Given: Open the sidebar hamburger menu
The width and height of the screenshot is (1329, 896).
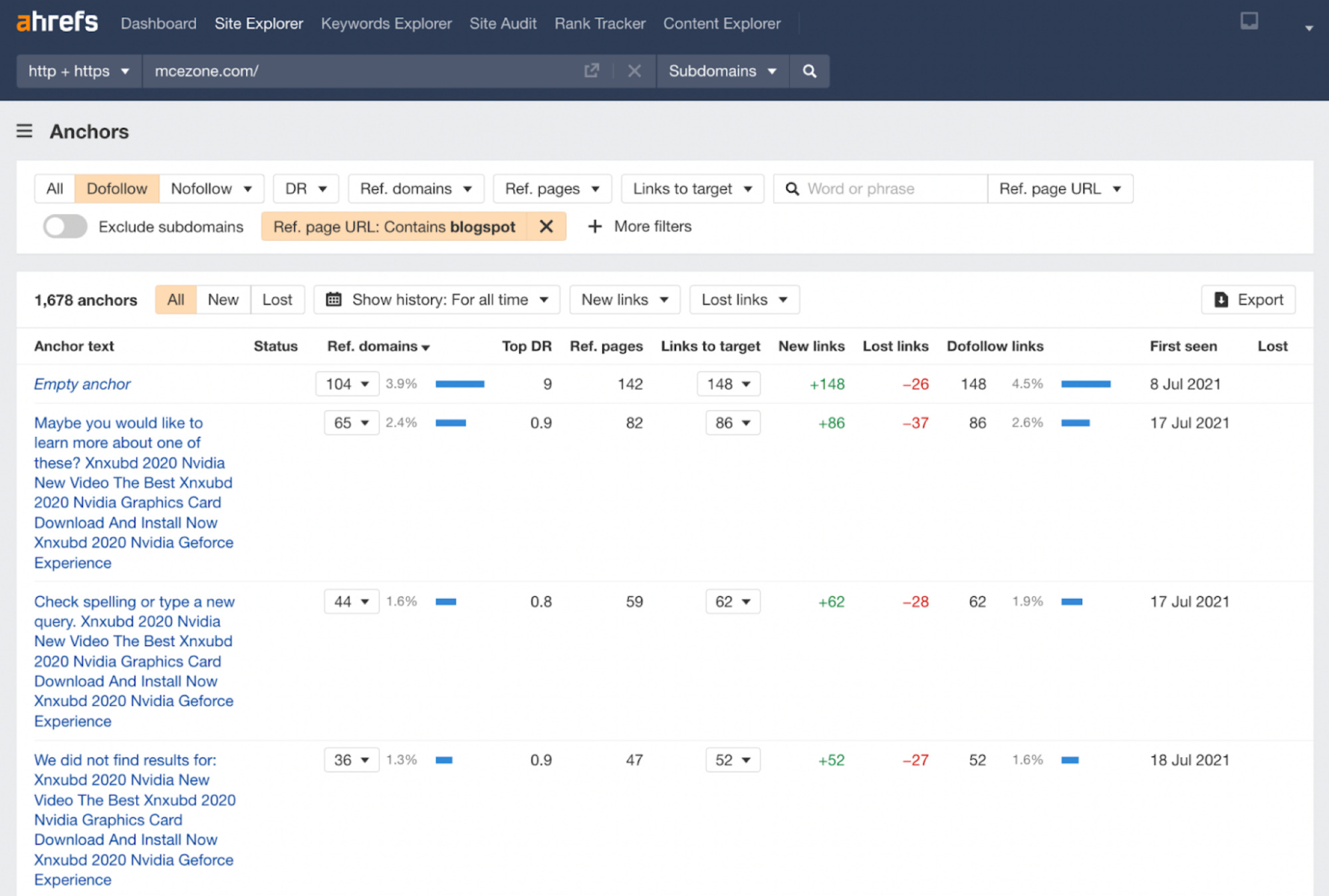Looking at the screenshot, I should click(x=24, y=131).
